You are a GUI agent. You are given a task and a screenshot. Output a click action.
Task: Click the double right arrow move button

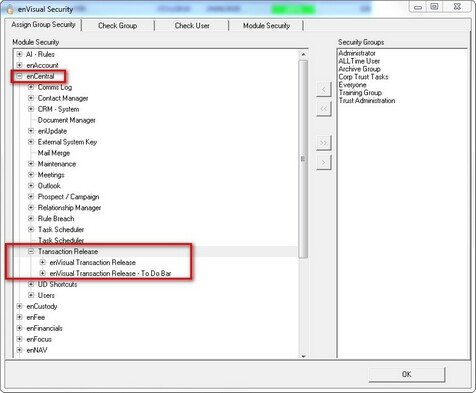point(324,143)
